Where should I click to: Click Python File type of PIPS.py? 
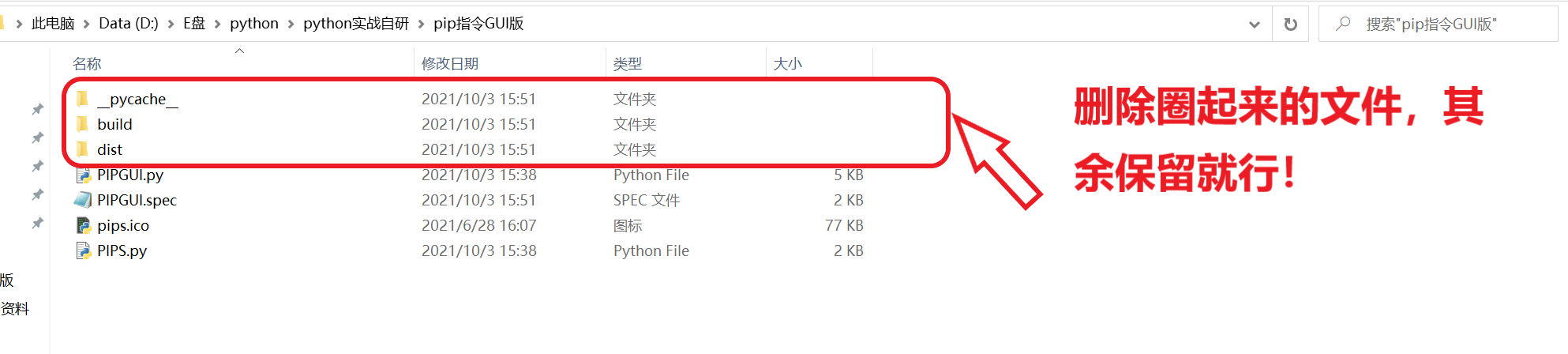[x=651, y=250]
